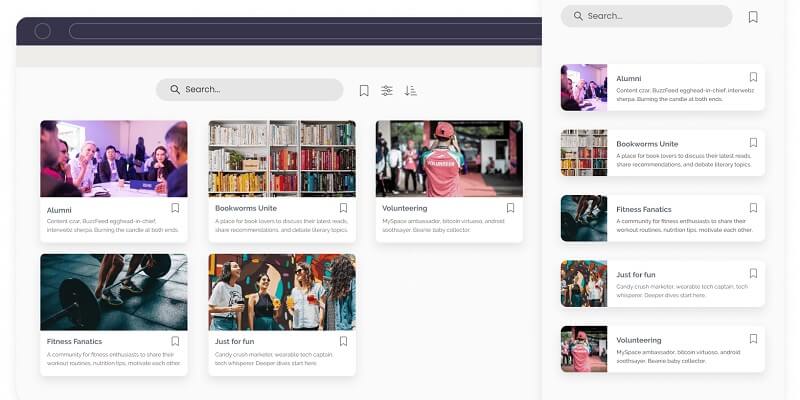Image resolution: width=800 pixels, height=400 pixels.
Task: Click the desktop search field
Action: click(249, 89)
